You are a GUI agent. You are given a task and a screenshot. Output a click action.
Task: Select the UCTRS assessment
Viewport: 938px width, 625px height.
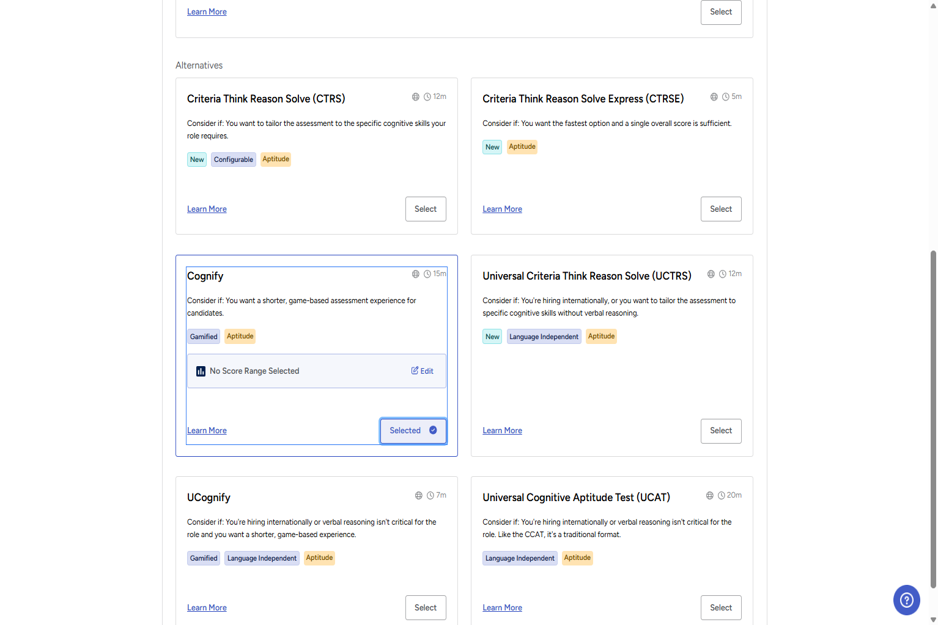tap(721, 431)
